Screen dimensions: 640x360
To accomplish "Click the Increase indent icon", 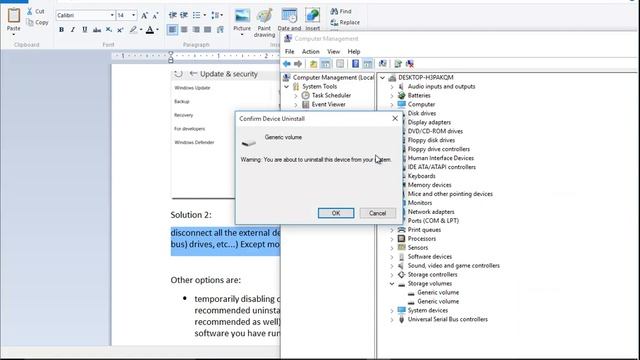I will [184, 15].
